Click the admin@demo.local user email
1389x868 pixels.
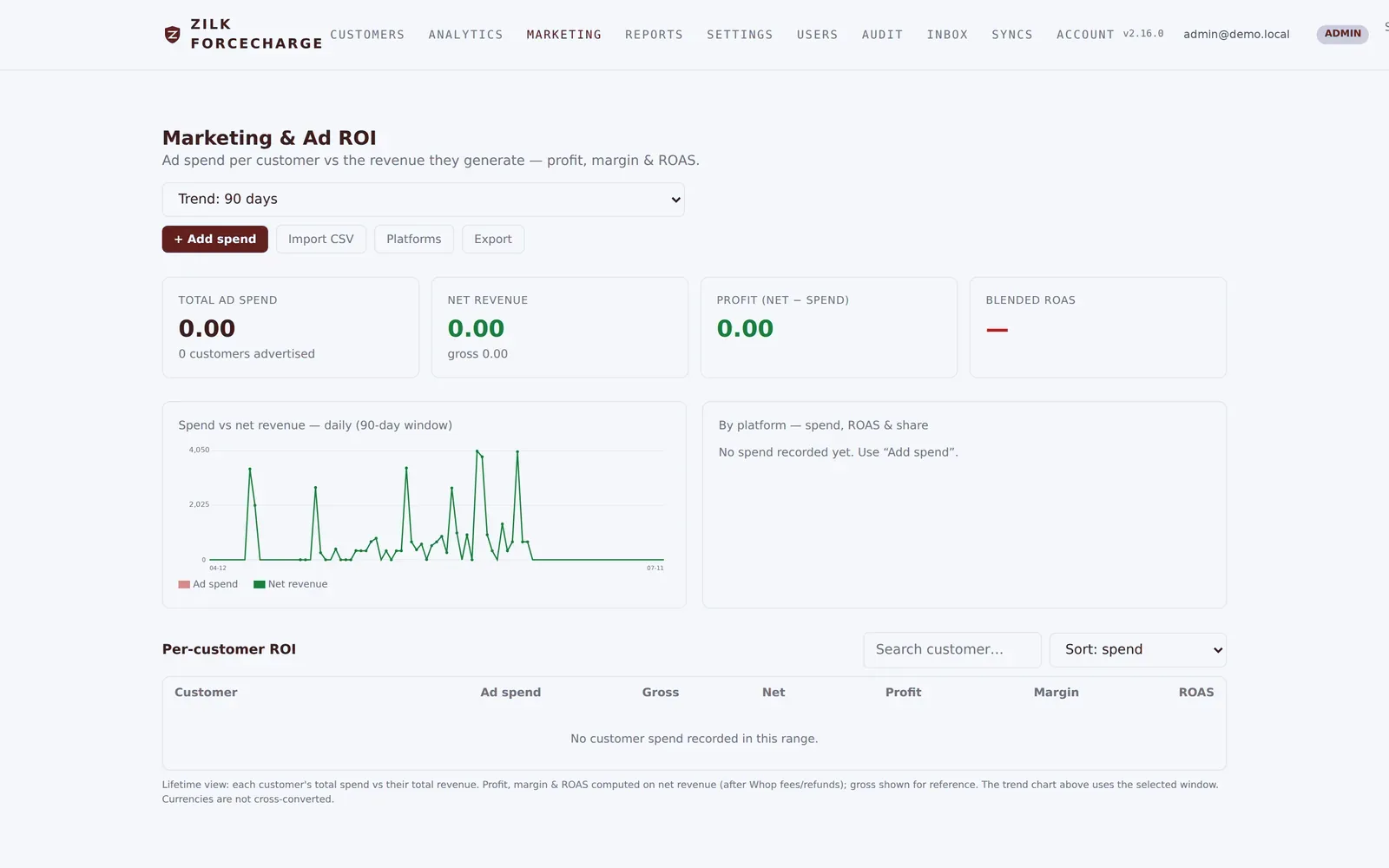pyautogui.click(x=1236, y=34)
